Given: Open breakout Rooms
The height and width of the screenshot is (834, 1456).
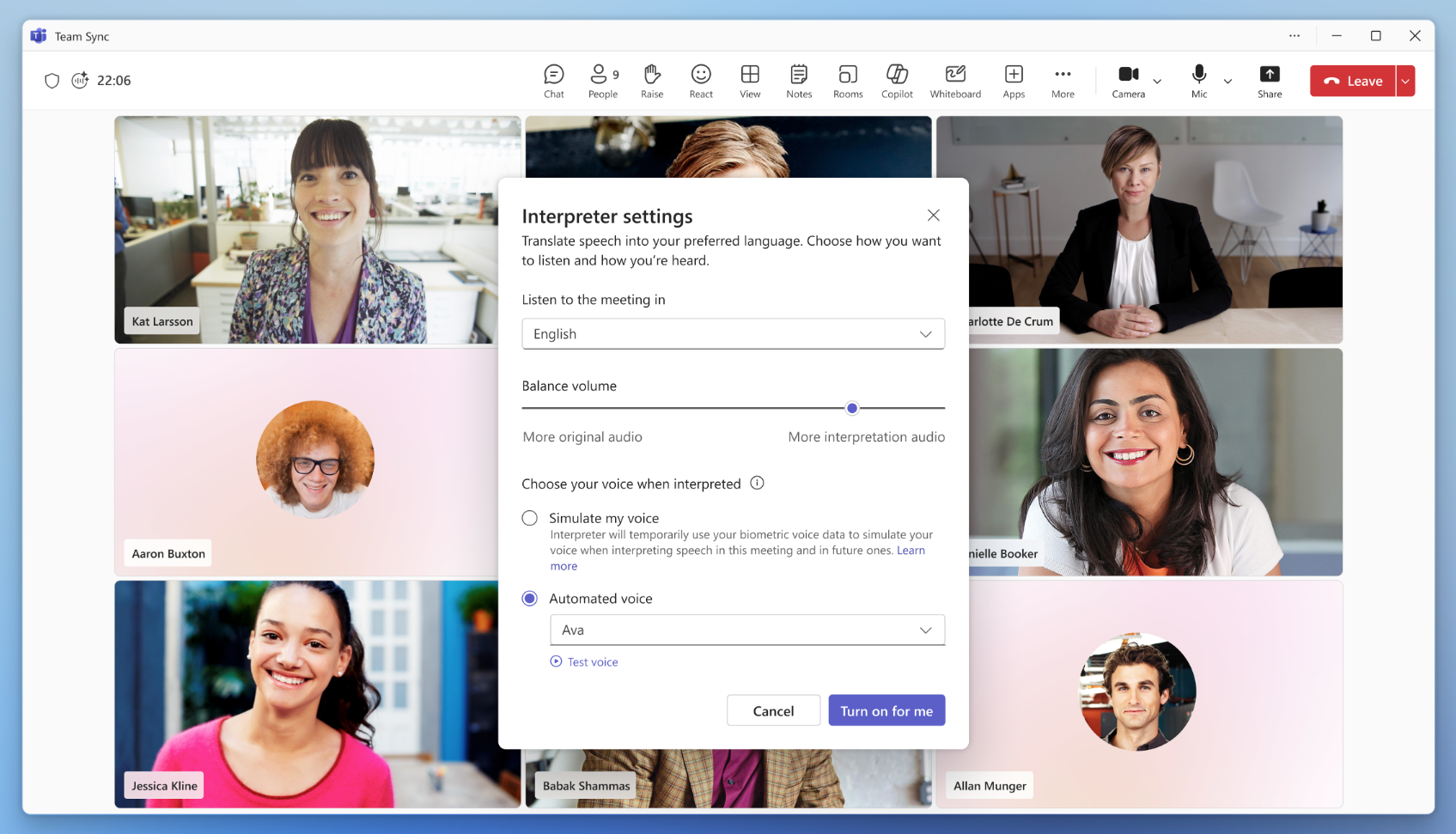Looking at the screenshot, I should coord(848,82).
